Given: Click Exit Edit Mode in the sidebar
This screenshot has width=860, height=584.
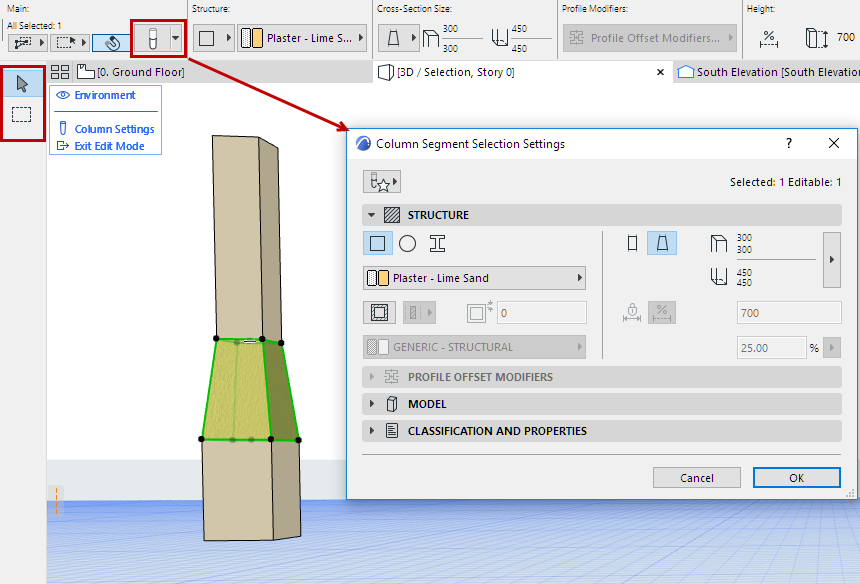Looking at the screenshot, I should pos(110,145).
